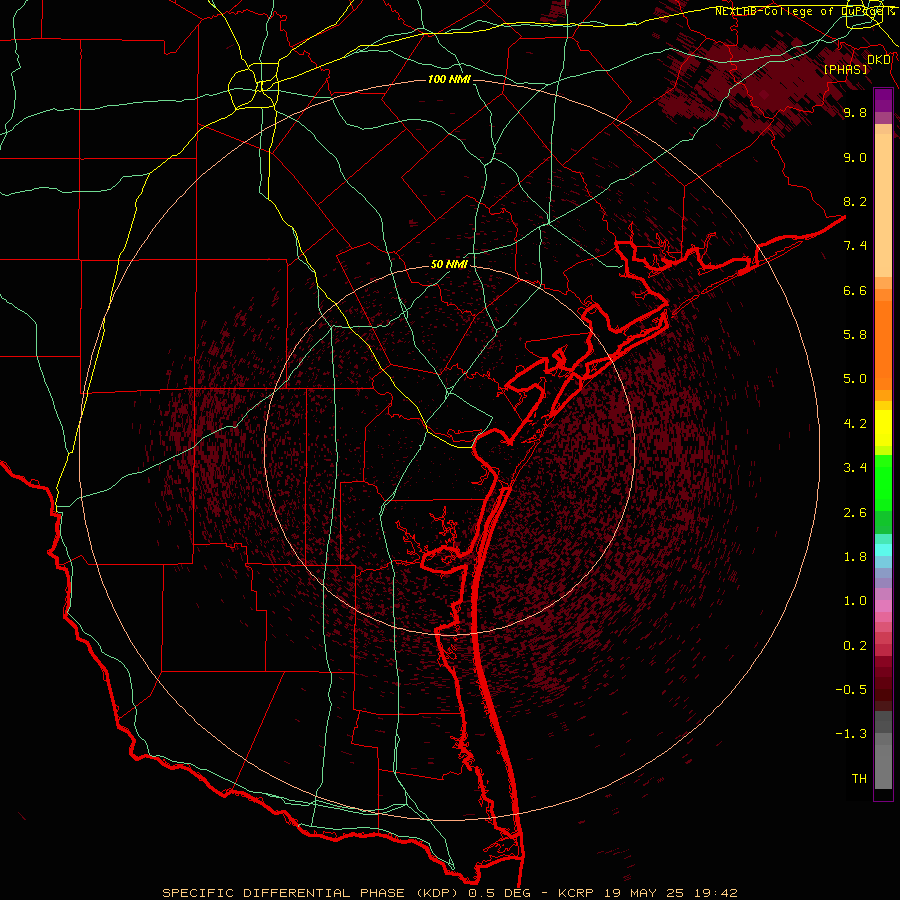Click the [PHAS] label above the color scale
This screenshot has width=900, height=900.
pos(845,69)
